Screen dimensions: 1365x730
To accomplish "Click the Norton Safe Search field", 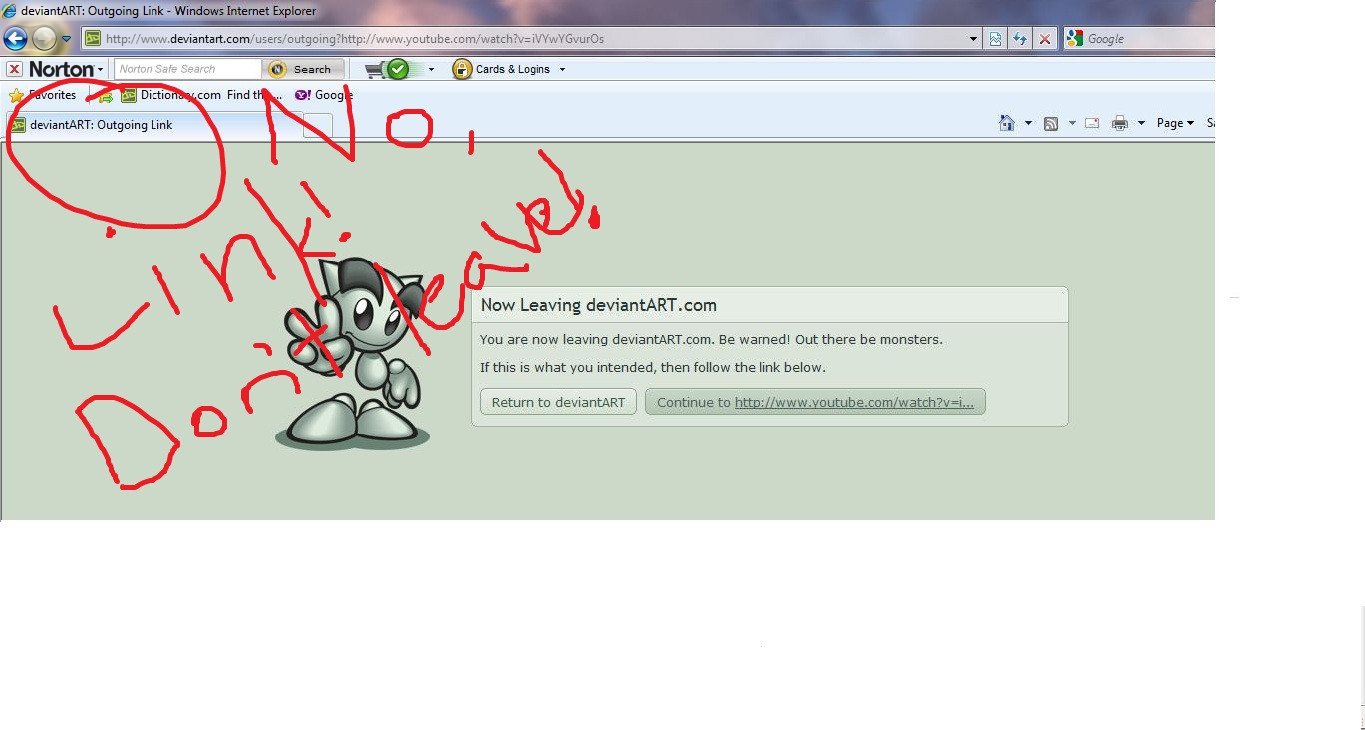I will pos(188,69).
